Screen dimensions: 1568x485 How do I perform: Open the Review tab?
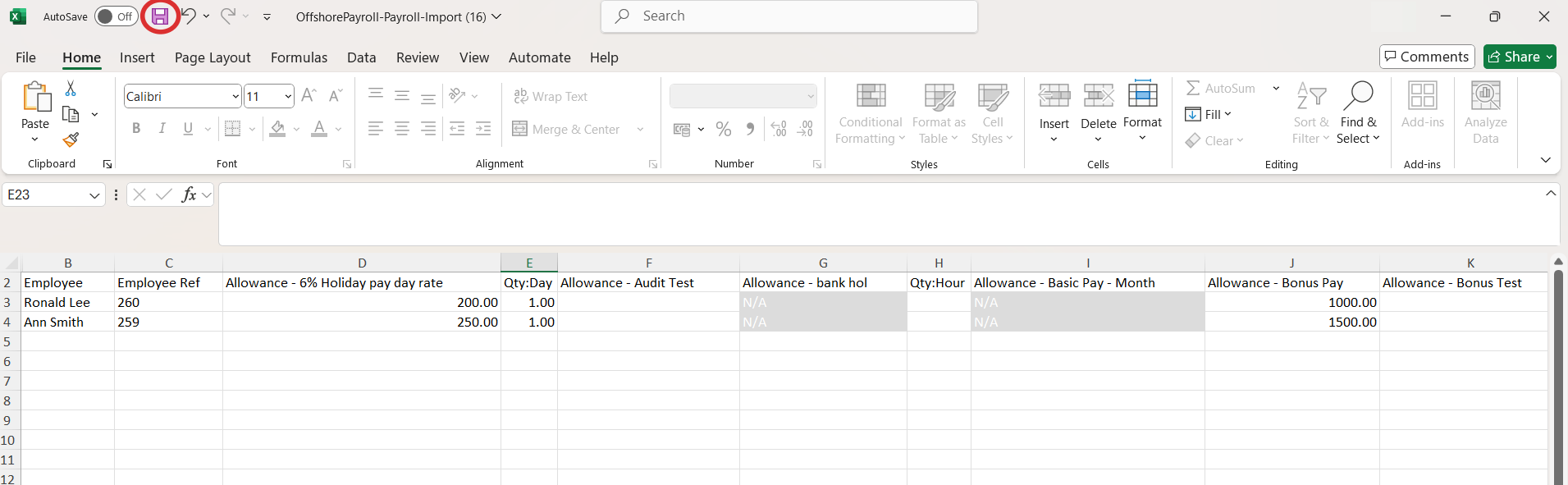coord(417,57)
